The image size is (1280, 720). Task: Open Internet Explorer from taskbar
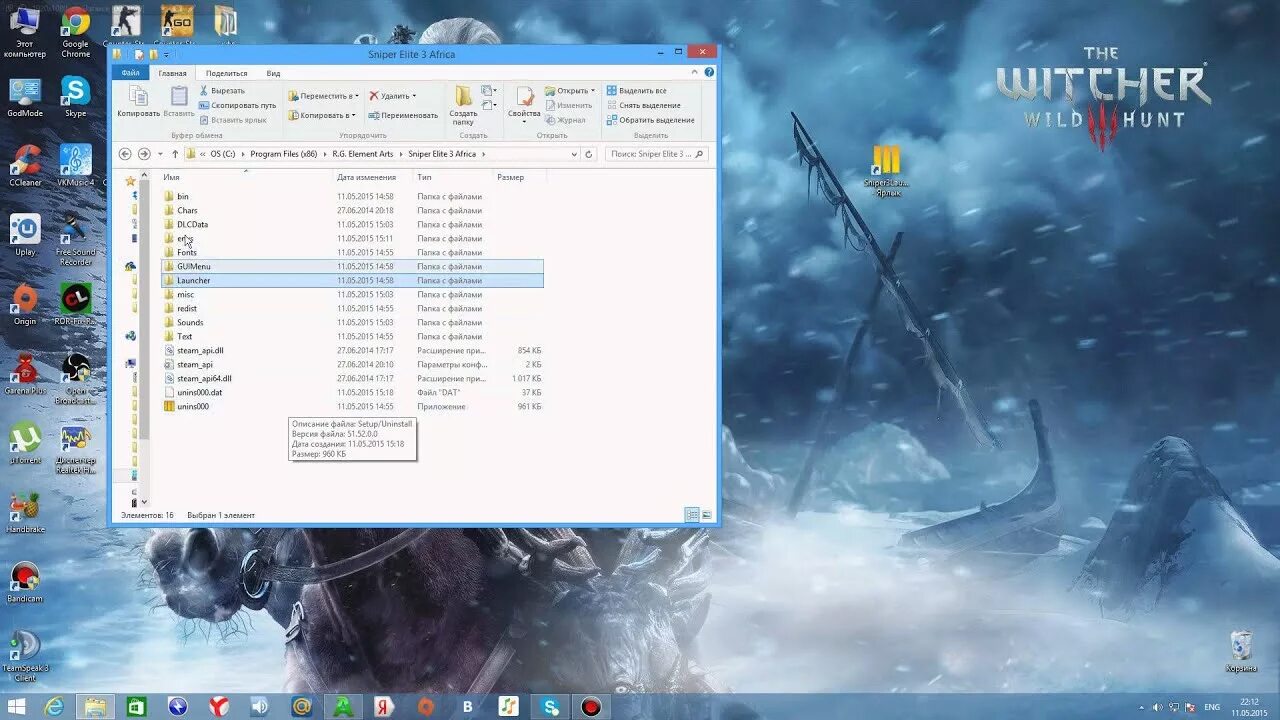click(53, 707)
